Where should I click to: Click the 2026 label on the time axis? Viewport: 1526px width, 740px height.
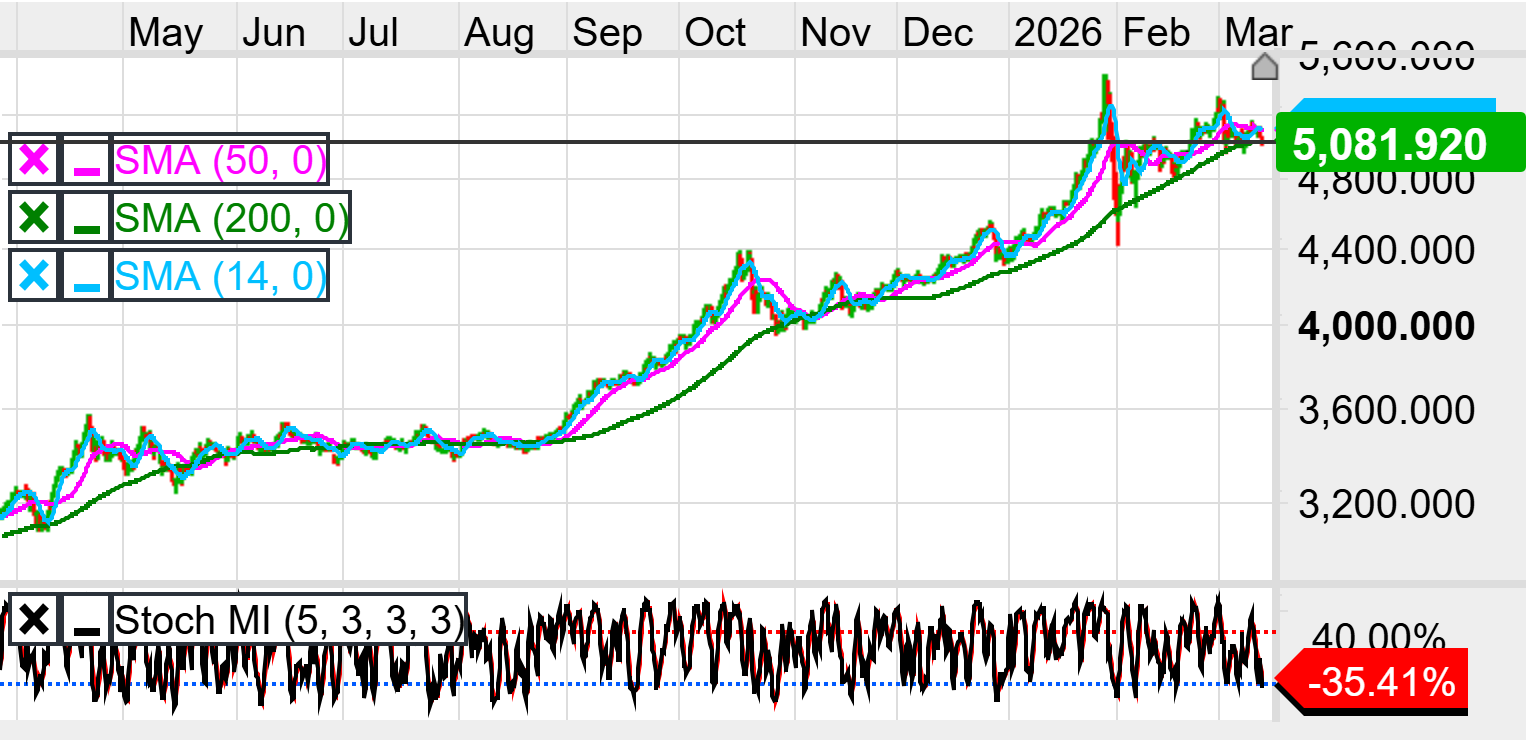coord(1056,33)
